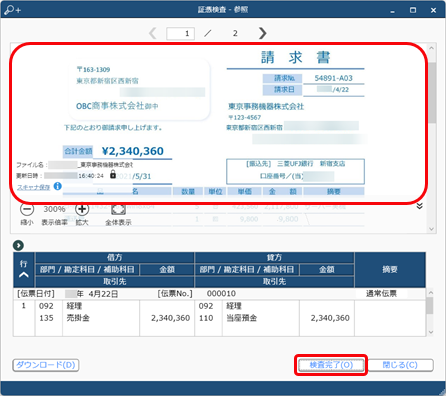Click the journal table scroll down arrow
446x396 pixels.
coord(430,332)
